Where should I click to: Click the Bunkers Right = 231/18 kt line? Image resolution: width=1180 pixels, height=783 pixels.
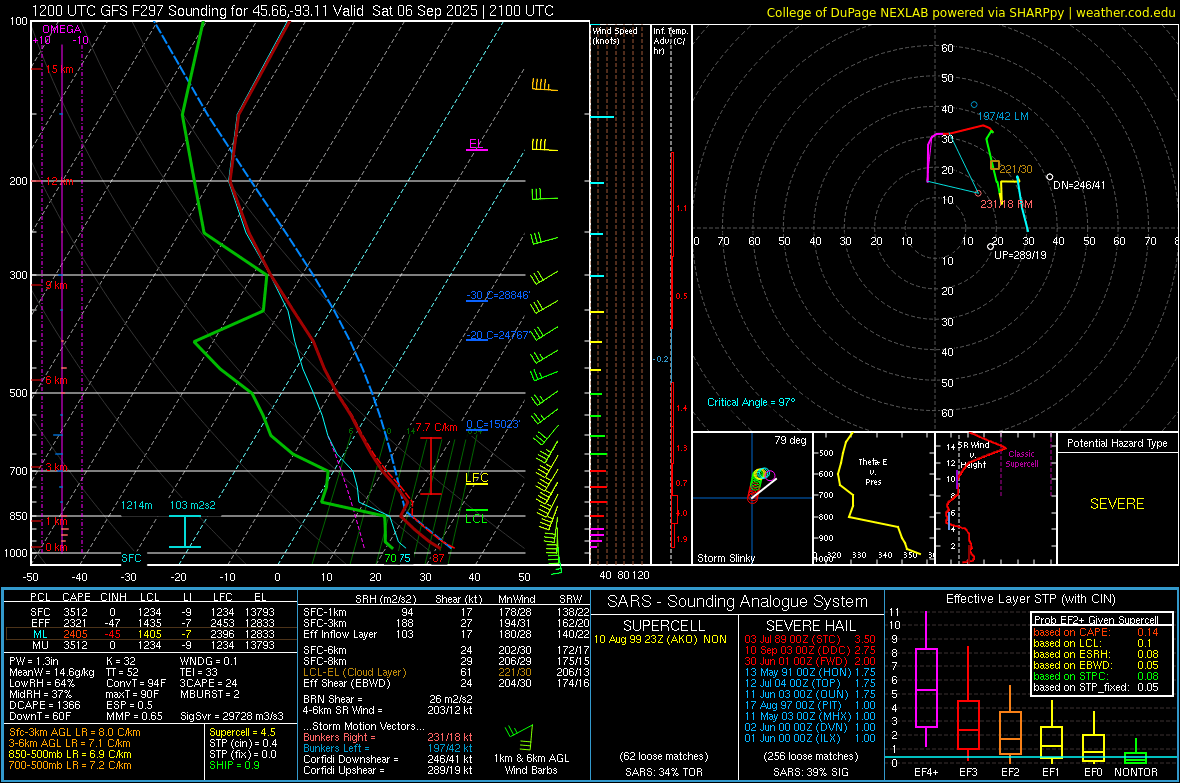pos(388,737)
